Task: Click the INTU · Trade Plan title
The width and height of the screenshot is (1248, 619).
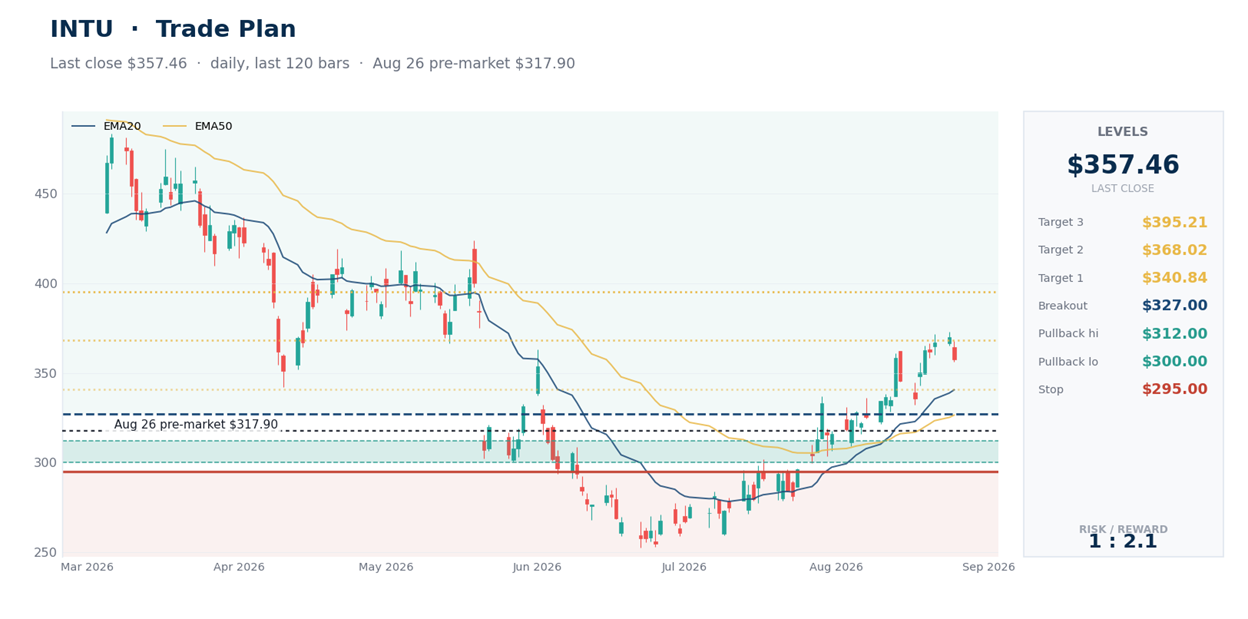Action: coord(173,30)
